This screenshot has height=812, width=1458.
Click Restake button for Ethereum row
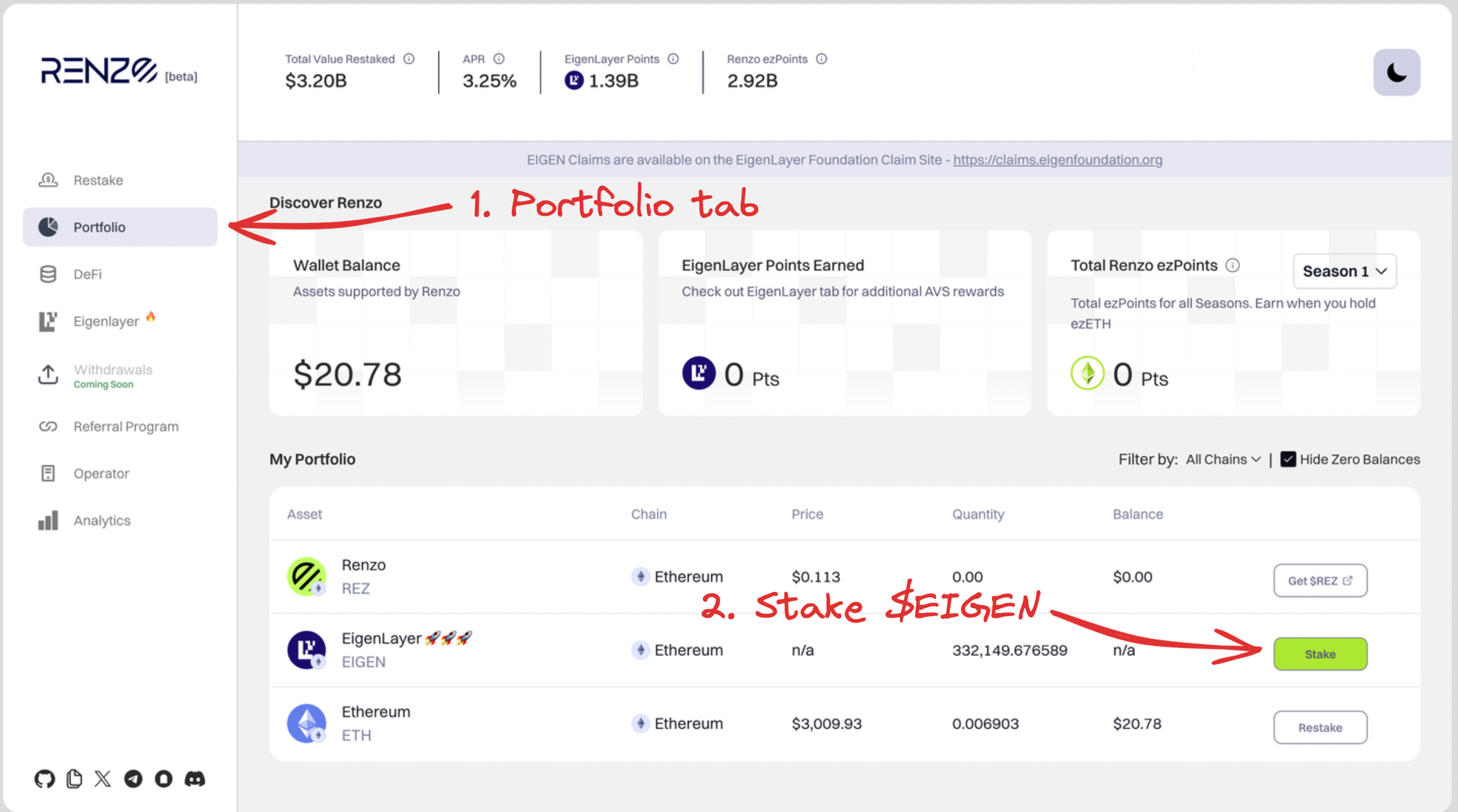point(1319,727)
